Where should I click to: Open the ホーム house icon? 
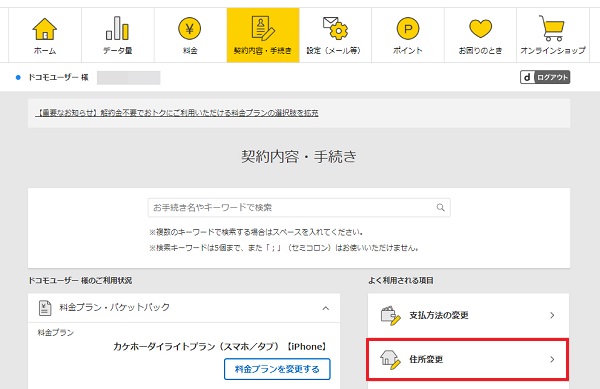[x=45, y=29]
